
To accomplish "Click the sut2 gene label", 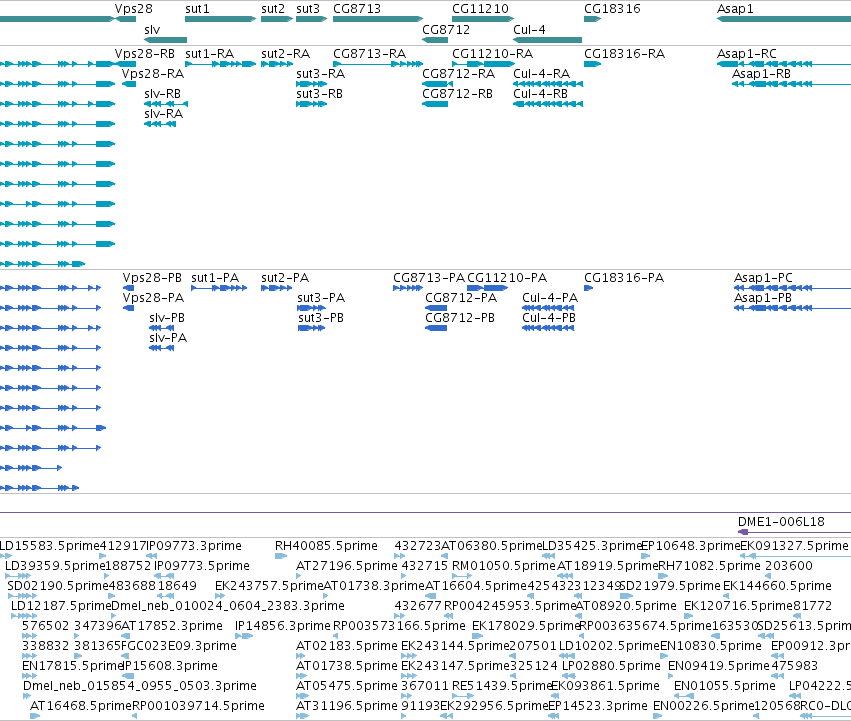I will click(273, 9).
